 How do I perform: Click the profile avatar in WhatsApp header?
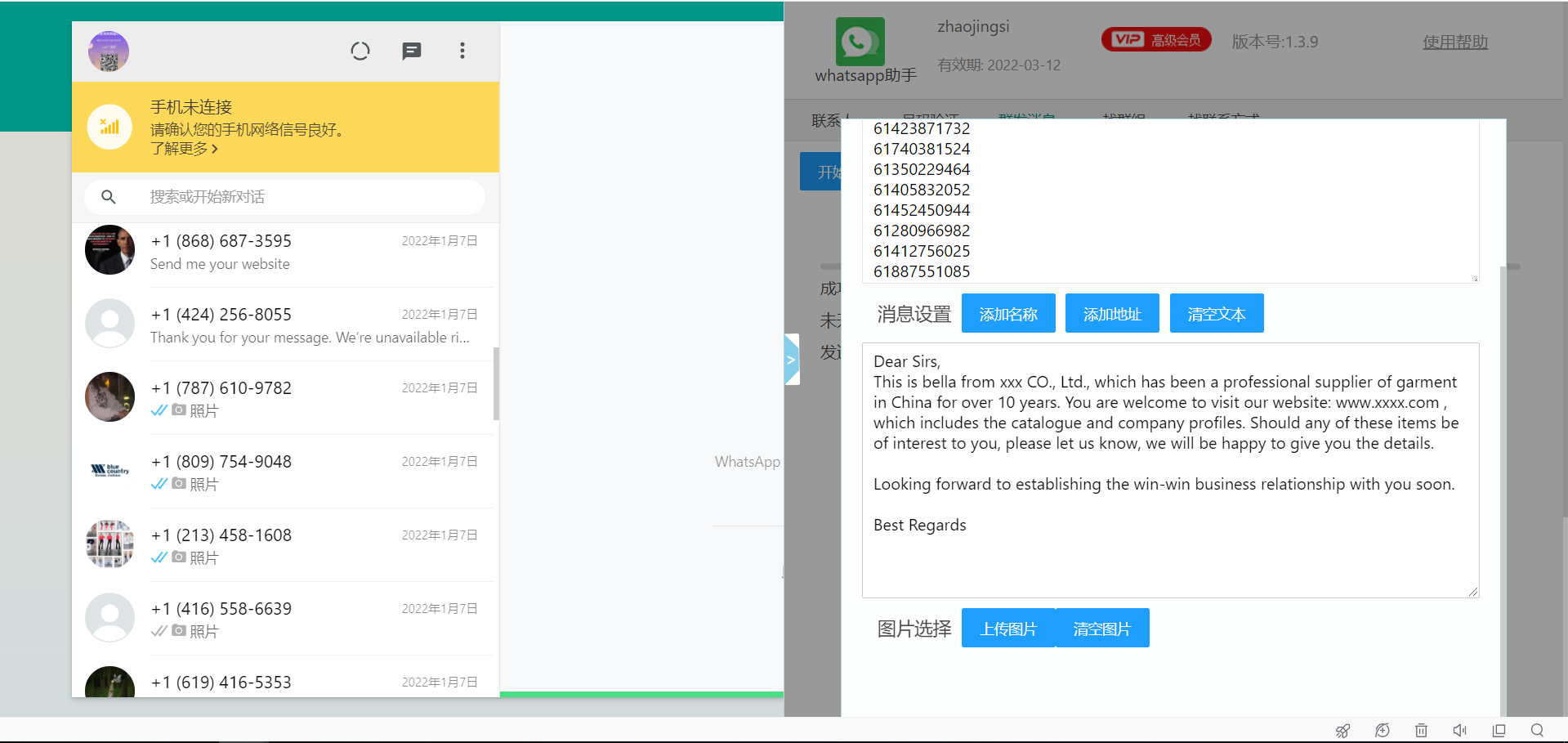tap(109, 51)
